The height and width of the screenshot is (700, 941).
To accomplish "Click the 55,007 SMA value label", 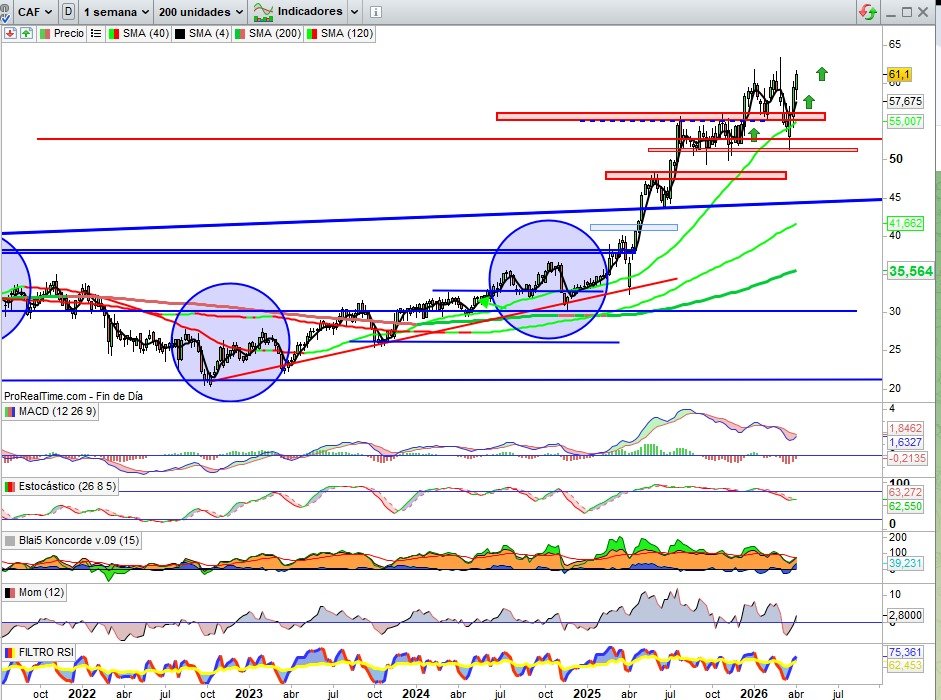I will [905, 121].
